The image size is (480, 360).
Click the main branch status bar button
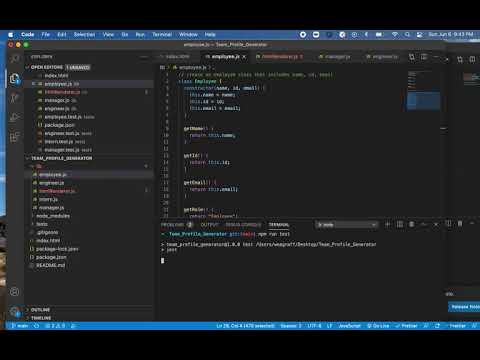point(20,326)
